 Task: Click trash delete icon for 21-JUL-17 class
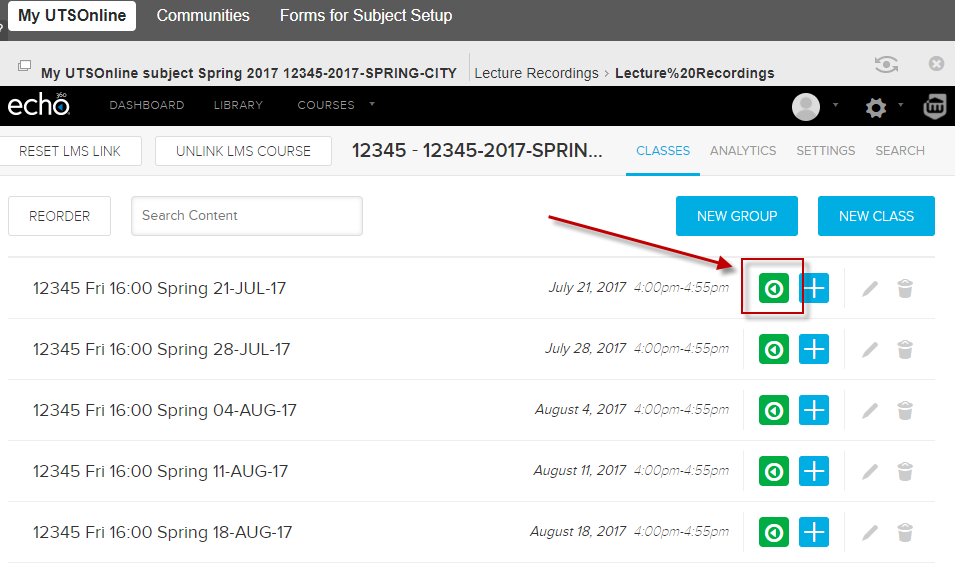pyautogui.click(x=905, y=289)
